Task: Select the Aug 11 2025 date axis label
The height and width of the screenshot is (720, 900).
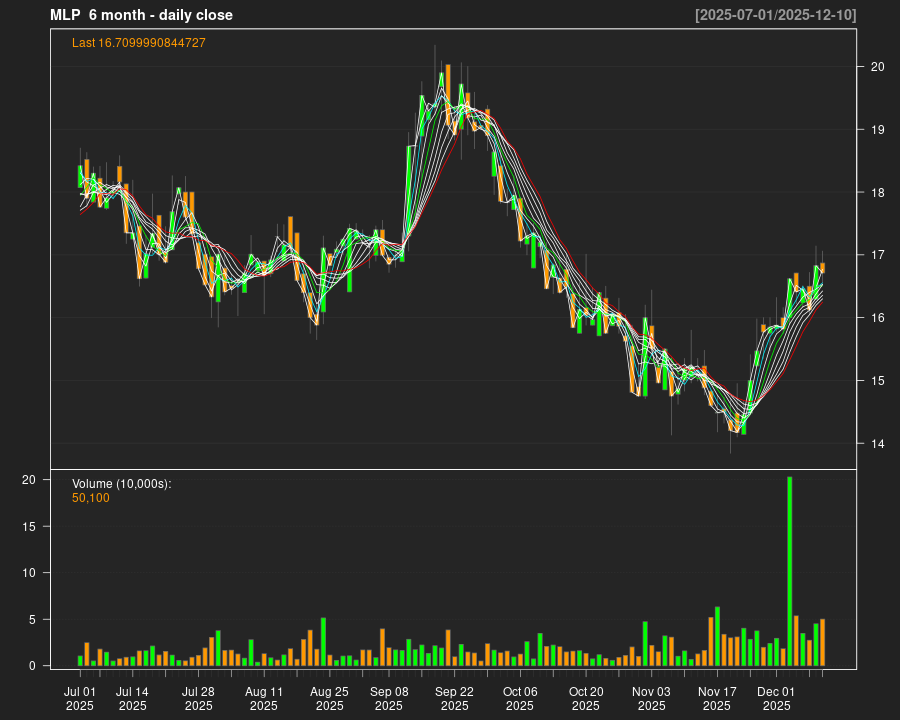Action: coord(264,698)
